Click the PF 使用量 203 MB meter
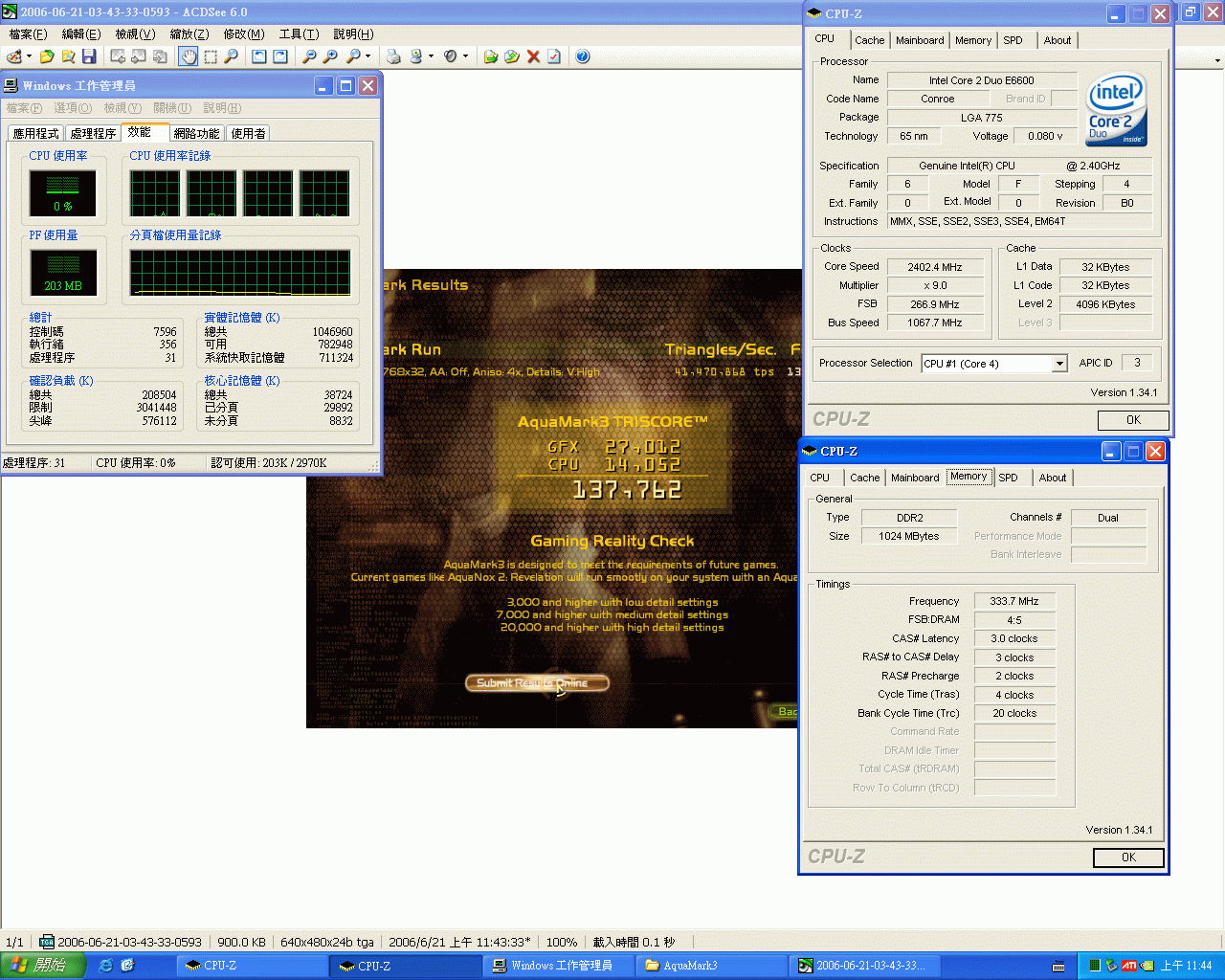 (x=63, y=273)
